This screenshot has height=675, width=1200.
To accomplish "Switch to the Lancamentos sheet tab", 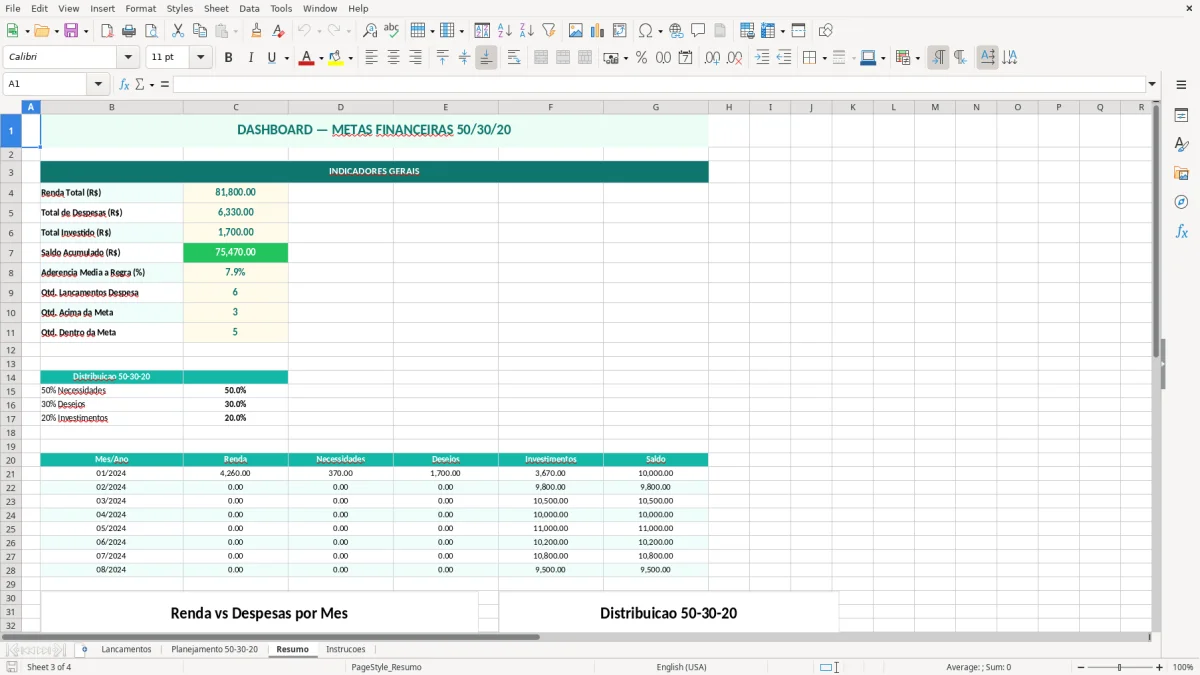I will pos(126,649).
